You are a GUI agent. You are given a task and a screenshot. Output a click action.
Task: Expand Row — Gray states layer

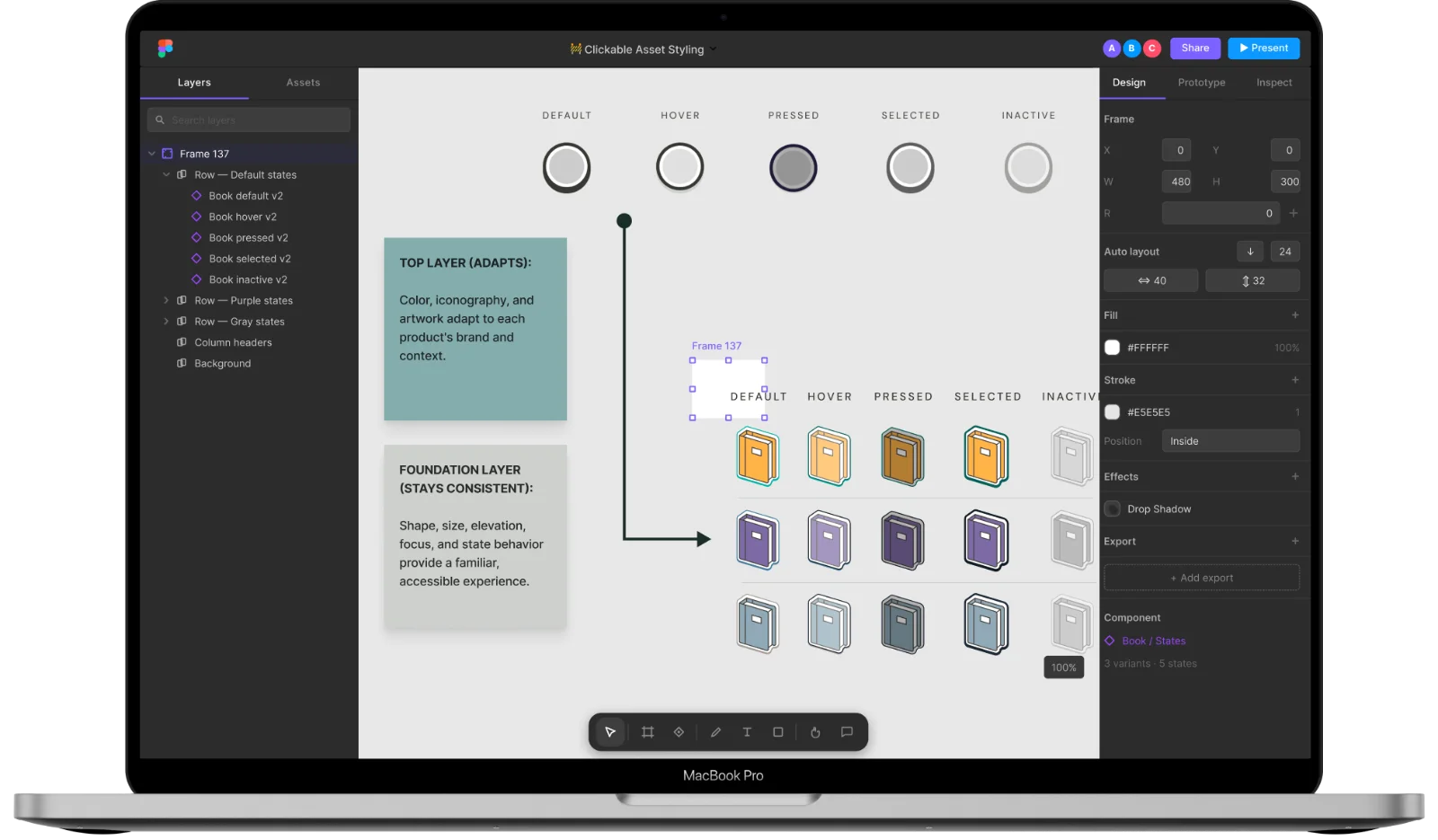[166, 321]
